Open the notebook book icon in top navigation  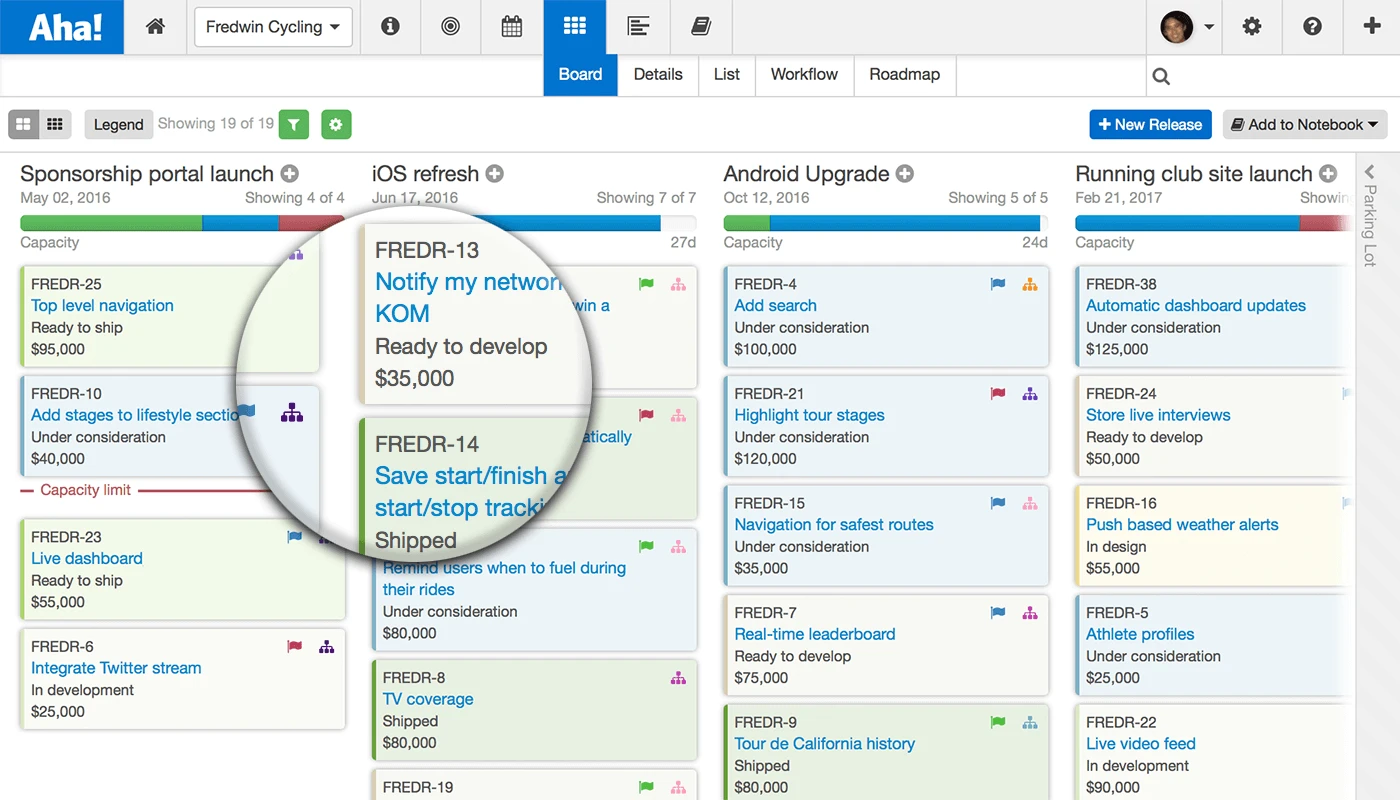(701, 27)
